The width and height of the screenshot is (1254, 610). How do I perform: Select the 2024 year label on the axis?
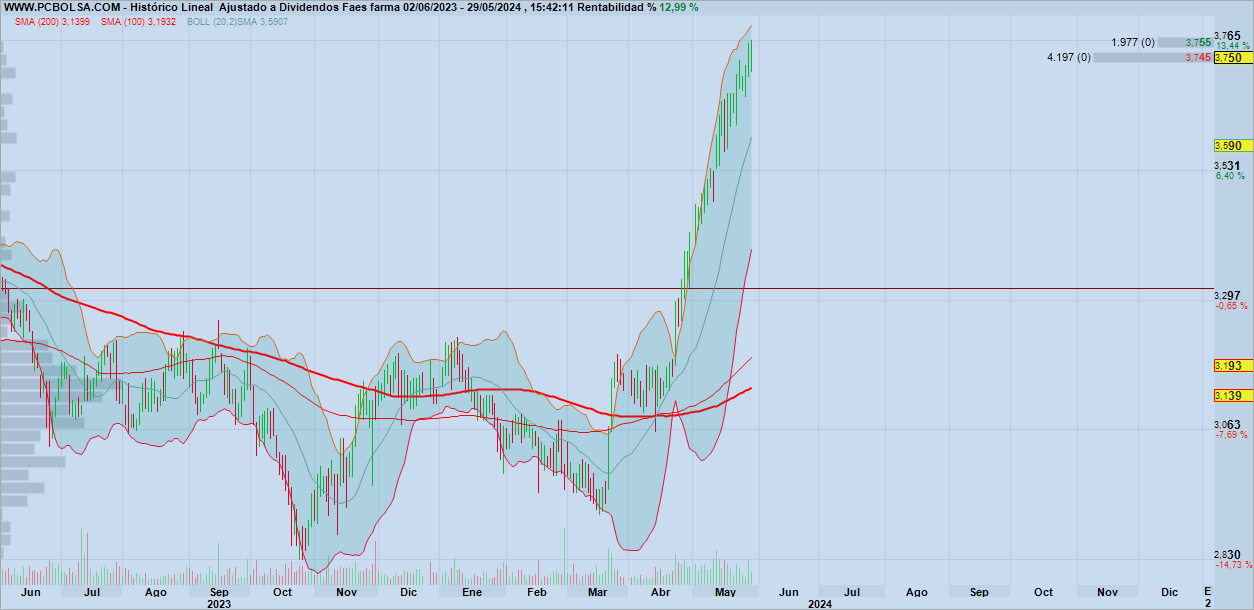tap(822, 603)
